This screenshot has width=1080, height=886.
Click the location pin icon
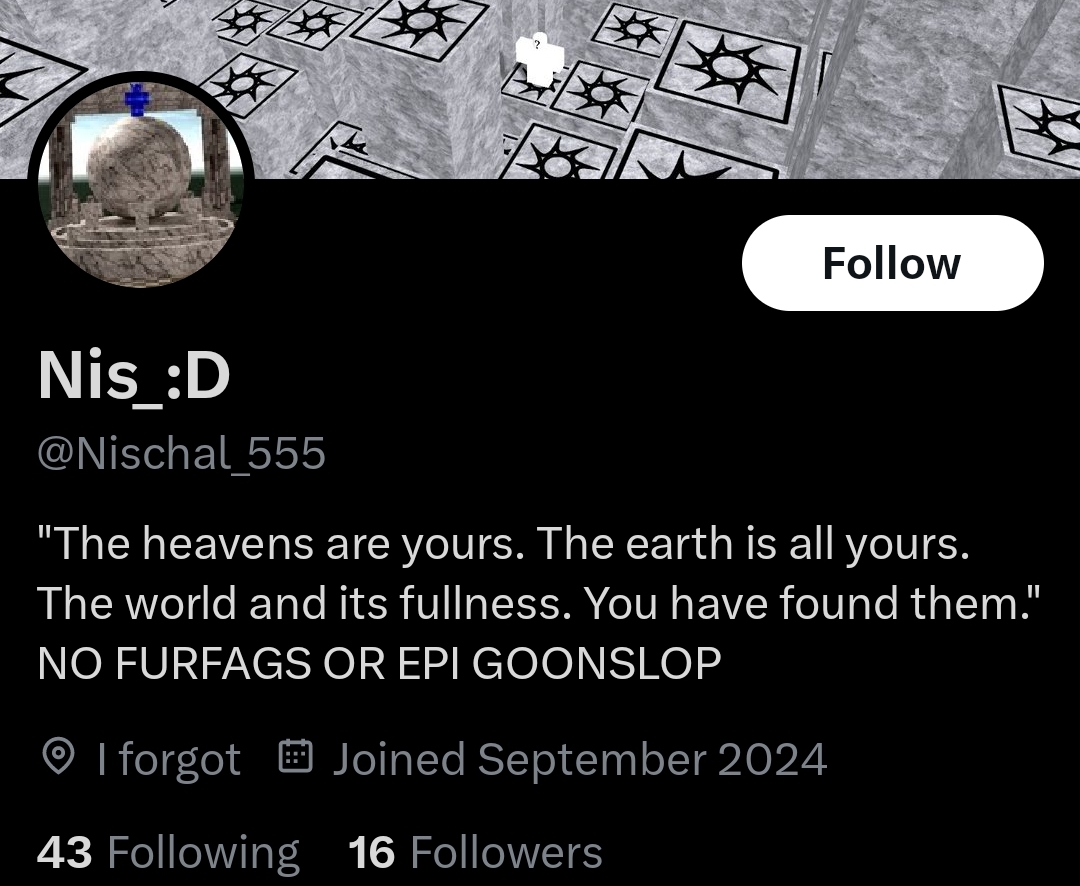[x=58, y=757]
